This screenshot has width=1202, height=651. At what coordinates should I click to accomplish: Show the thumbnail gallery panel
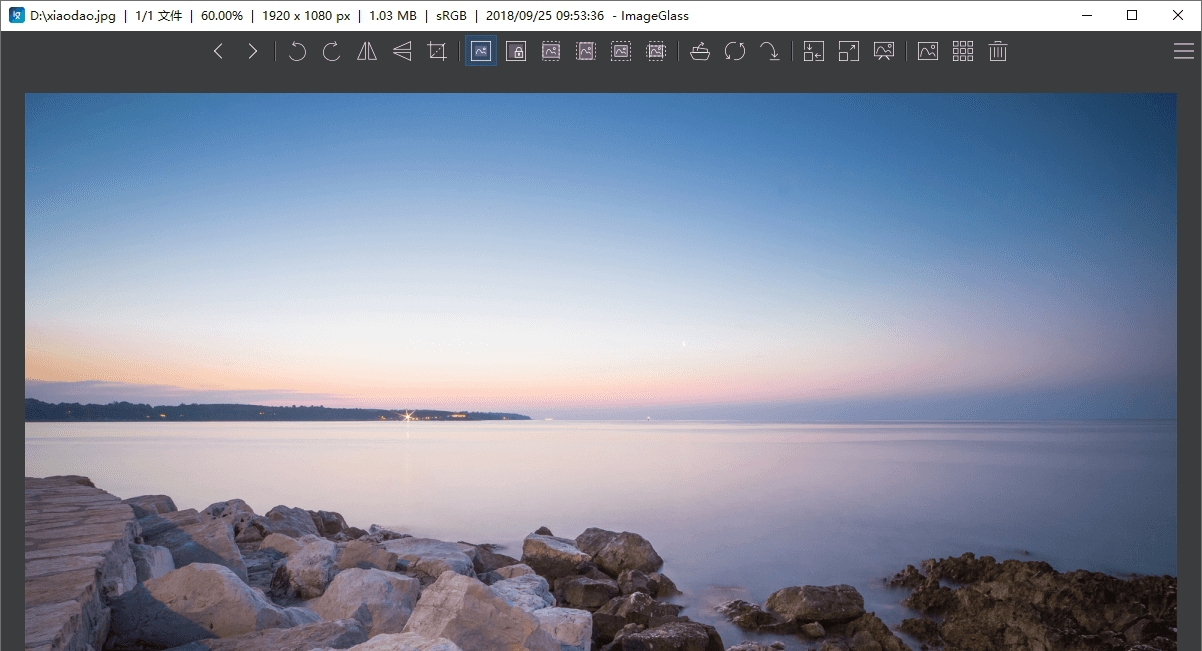point(963,51)
